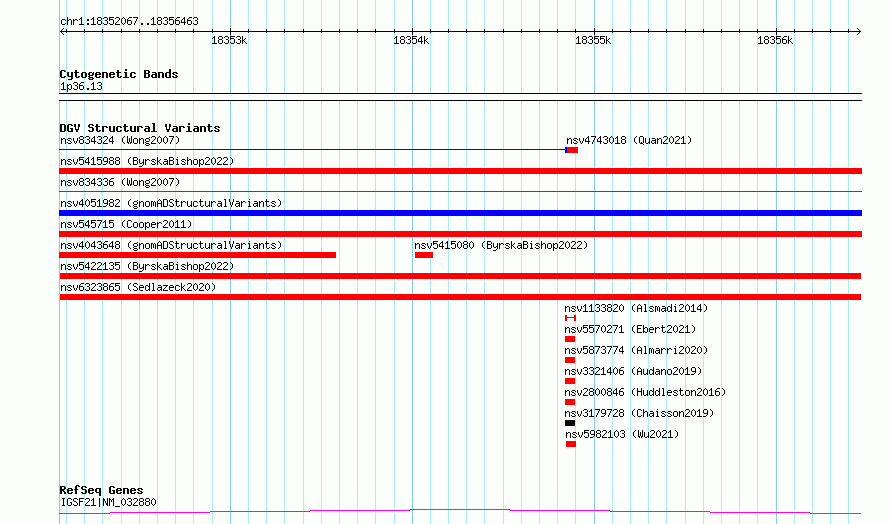Image resolution: width=890 pixels, height=524 pixels.
Task: Click the magenta IGSF21 gene line
Action: pos(460,512)
